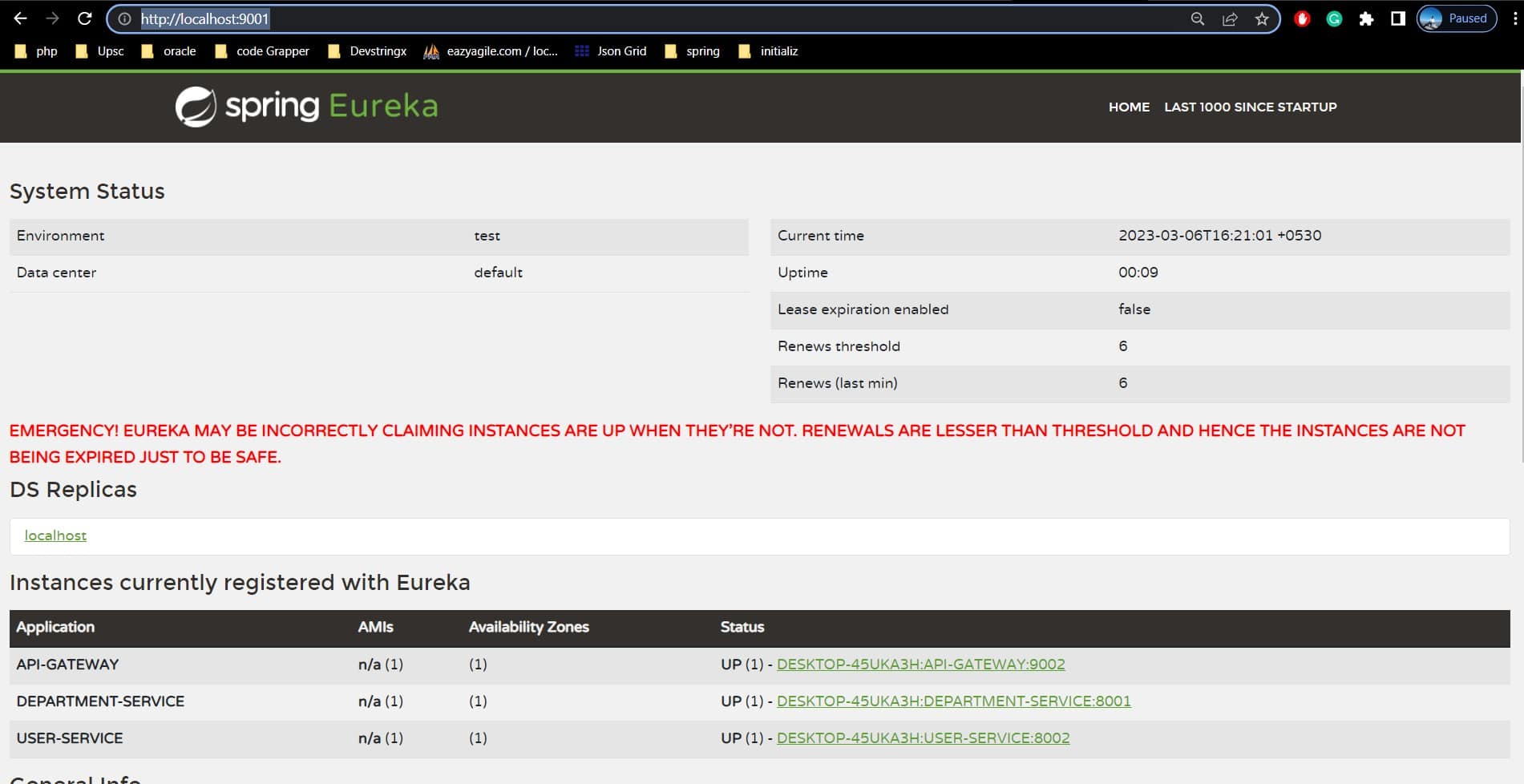Go back with the browser back arrow

(21, 18)
